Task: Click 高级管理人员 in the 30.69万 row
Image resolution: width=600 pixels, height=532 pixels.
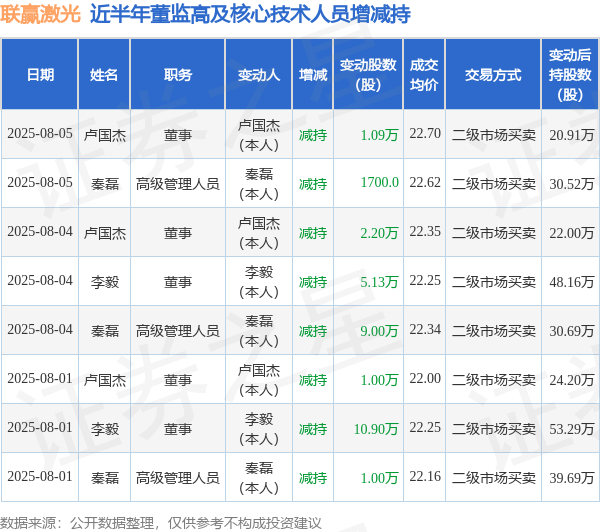Action: 178,331
